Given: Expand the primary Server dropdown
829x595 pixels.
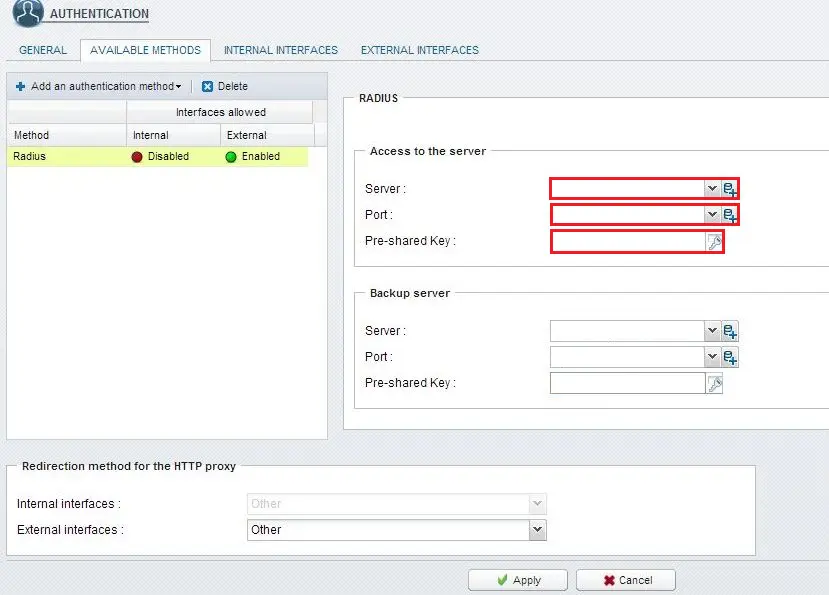Looking at the screenshot, I should click(x=712, y=188).
